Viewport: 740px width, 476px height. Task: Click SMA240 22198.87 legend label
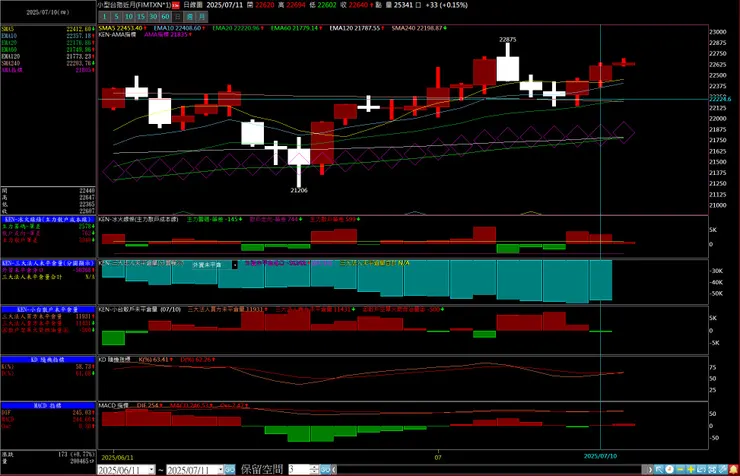pos(419,28)
